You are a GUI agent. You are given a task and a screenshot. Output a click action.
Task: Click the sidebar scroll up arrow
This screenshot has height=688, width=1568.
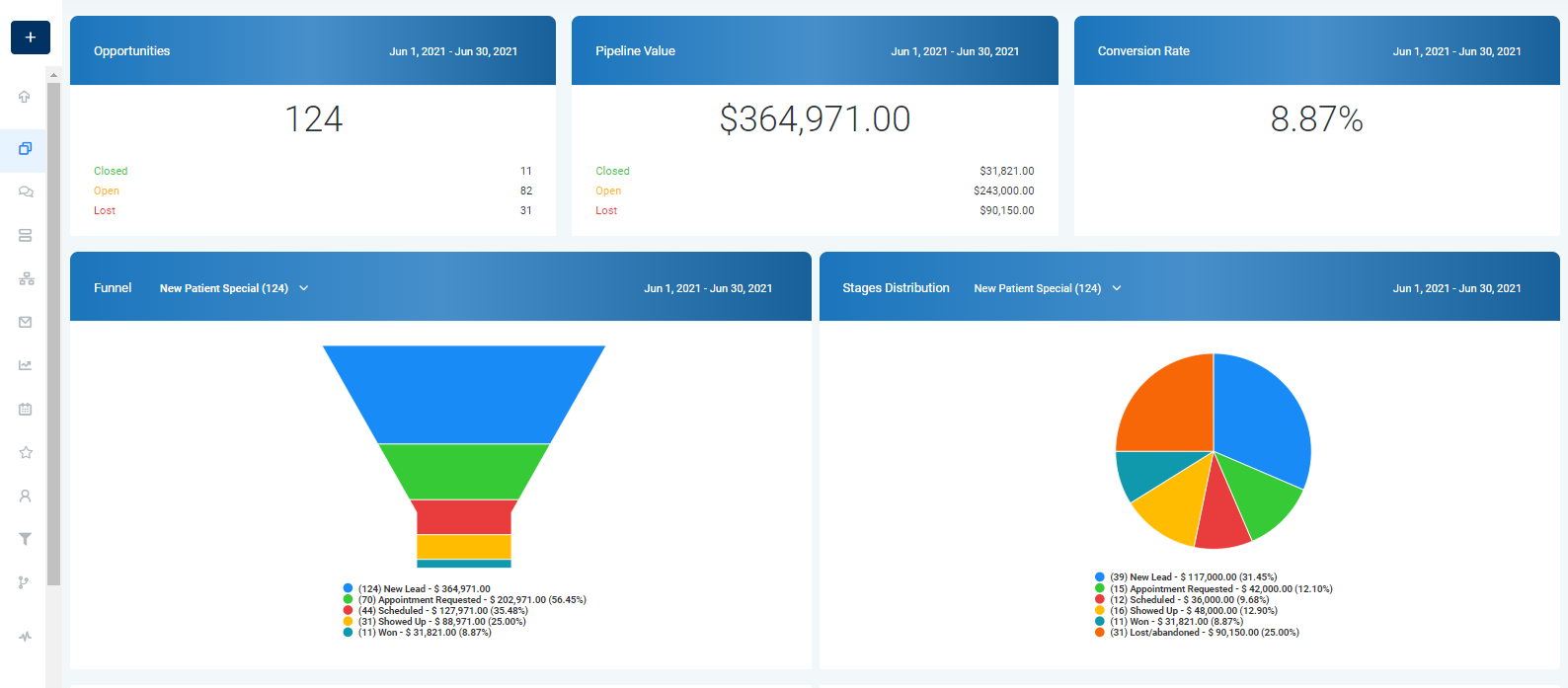53,75
